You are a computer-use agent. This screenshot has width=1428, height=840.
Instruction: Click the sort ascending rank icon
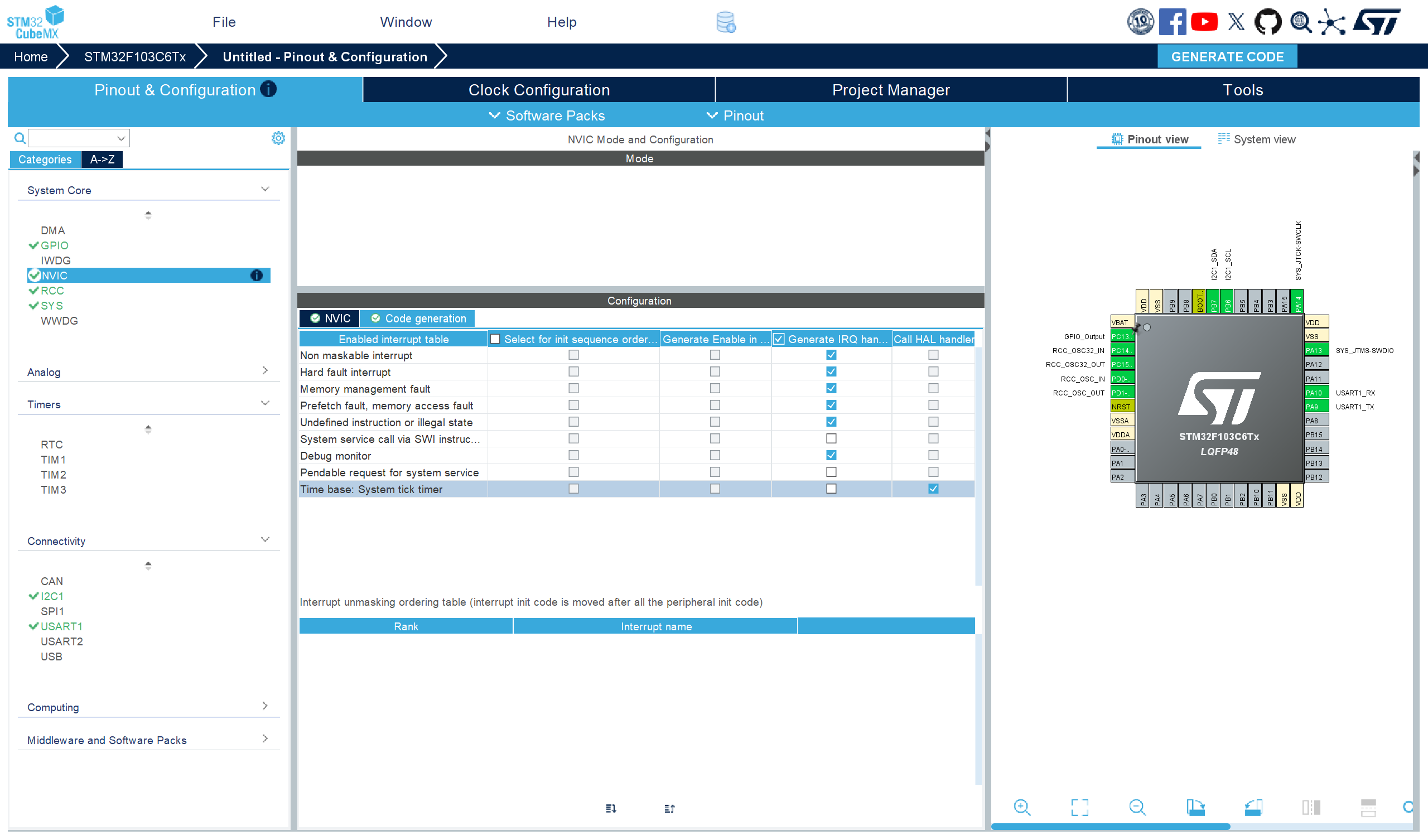tap(670, 808)
